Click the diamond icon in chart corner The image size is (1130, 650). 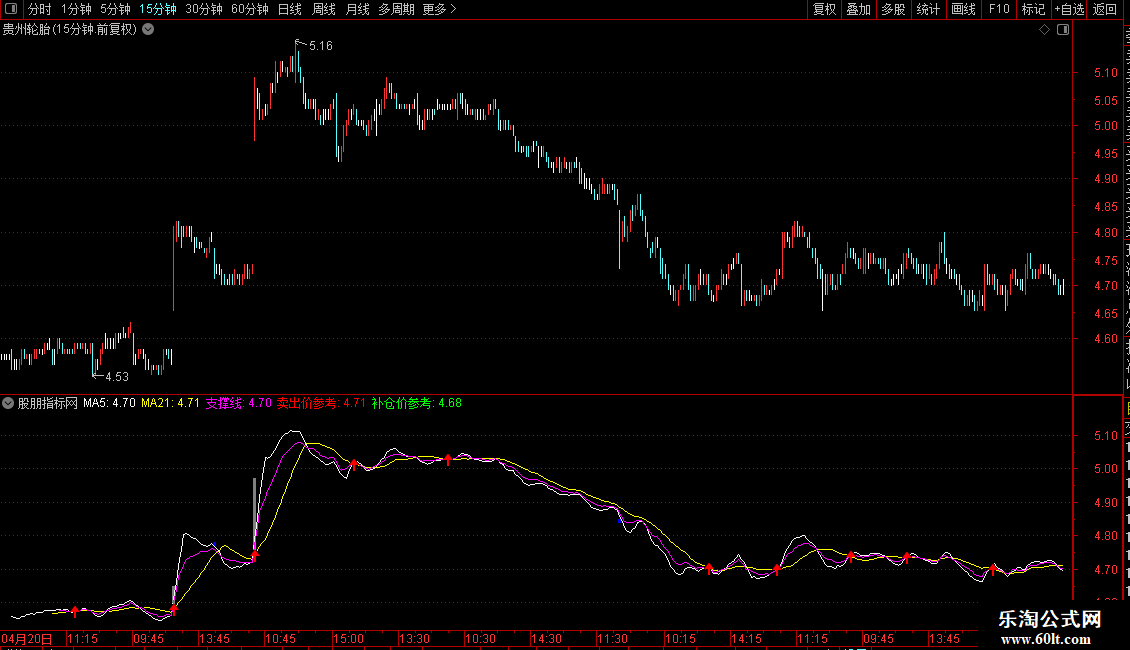tap(1044, 30)
